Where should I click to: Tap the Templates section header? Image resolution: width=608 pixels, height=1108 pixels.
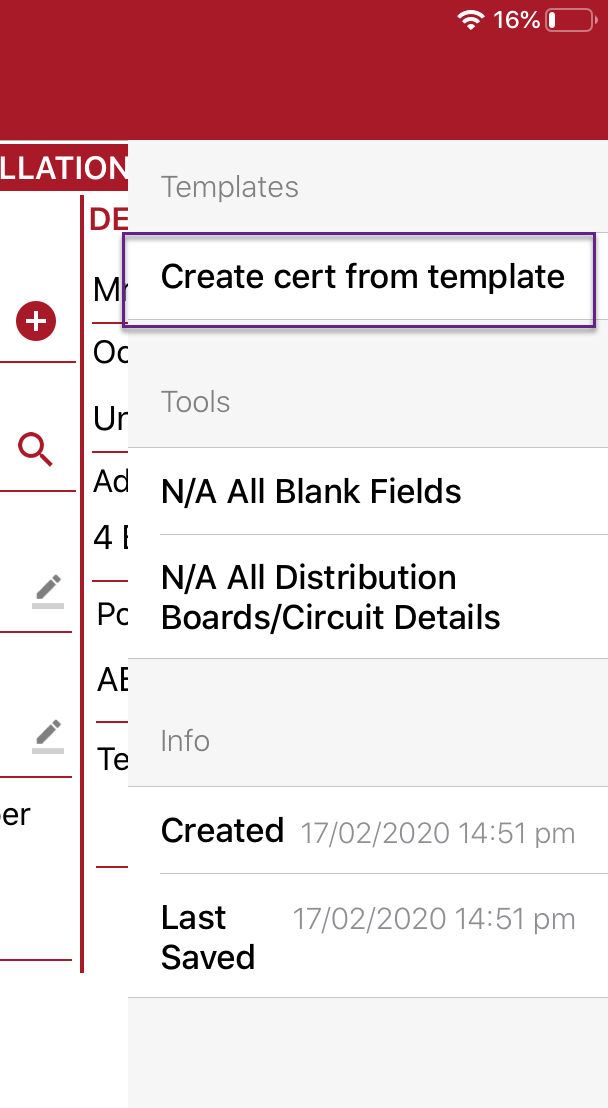tap(229, 187)
